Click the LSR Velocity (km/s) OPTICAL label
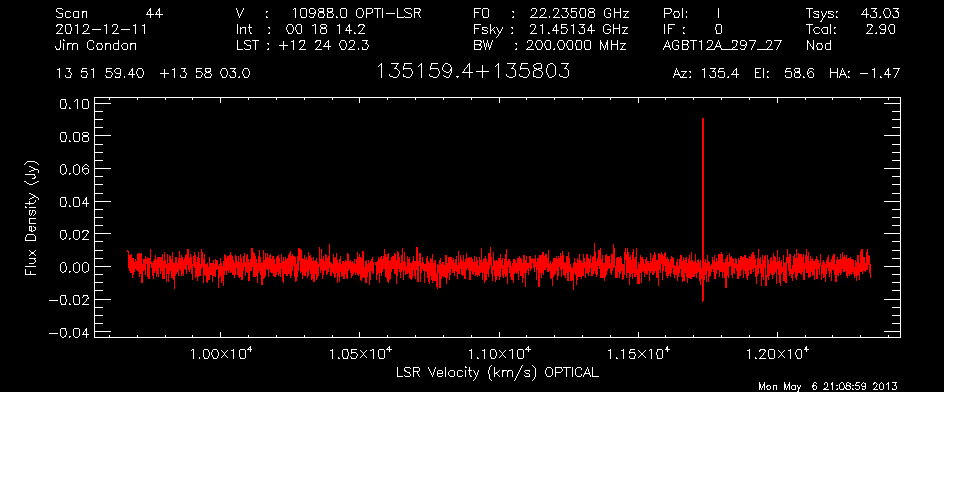 tap(497, 372)
